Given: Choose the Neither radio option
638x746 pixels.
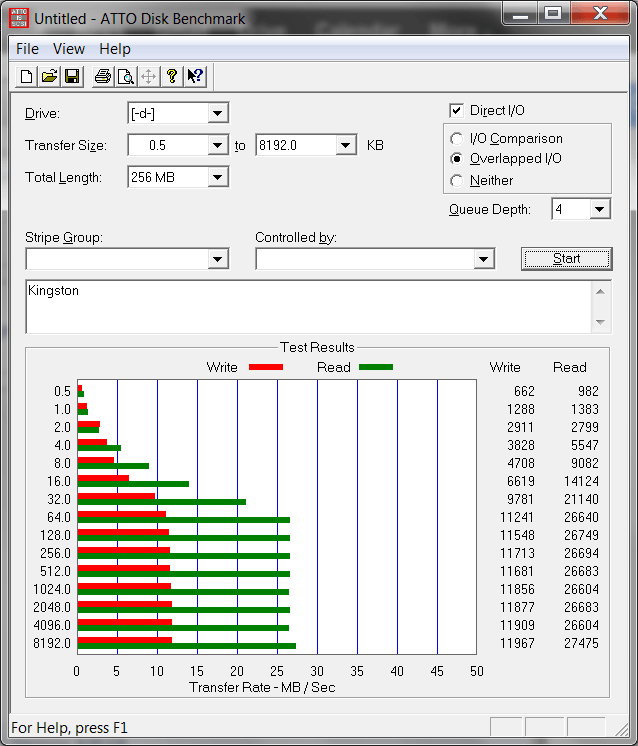Looking at the screenshot, I should (x=457, y=181).
